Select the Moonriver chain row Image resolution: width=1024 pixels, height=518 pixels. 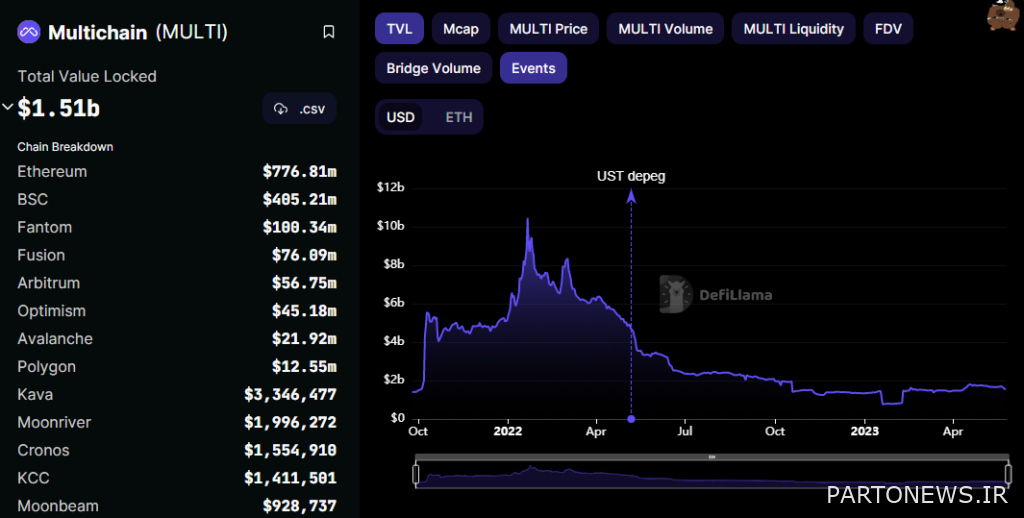pos(177,423)
